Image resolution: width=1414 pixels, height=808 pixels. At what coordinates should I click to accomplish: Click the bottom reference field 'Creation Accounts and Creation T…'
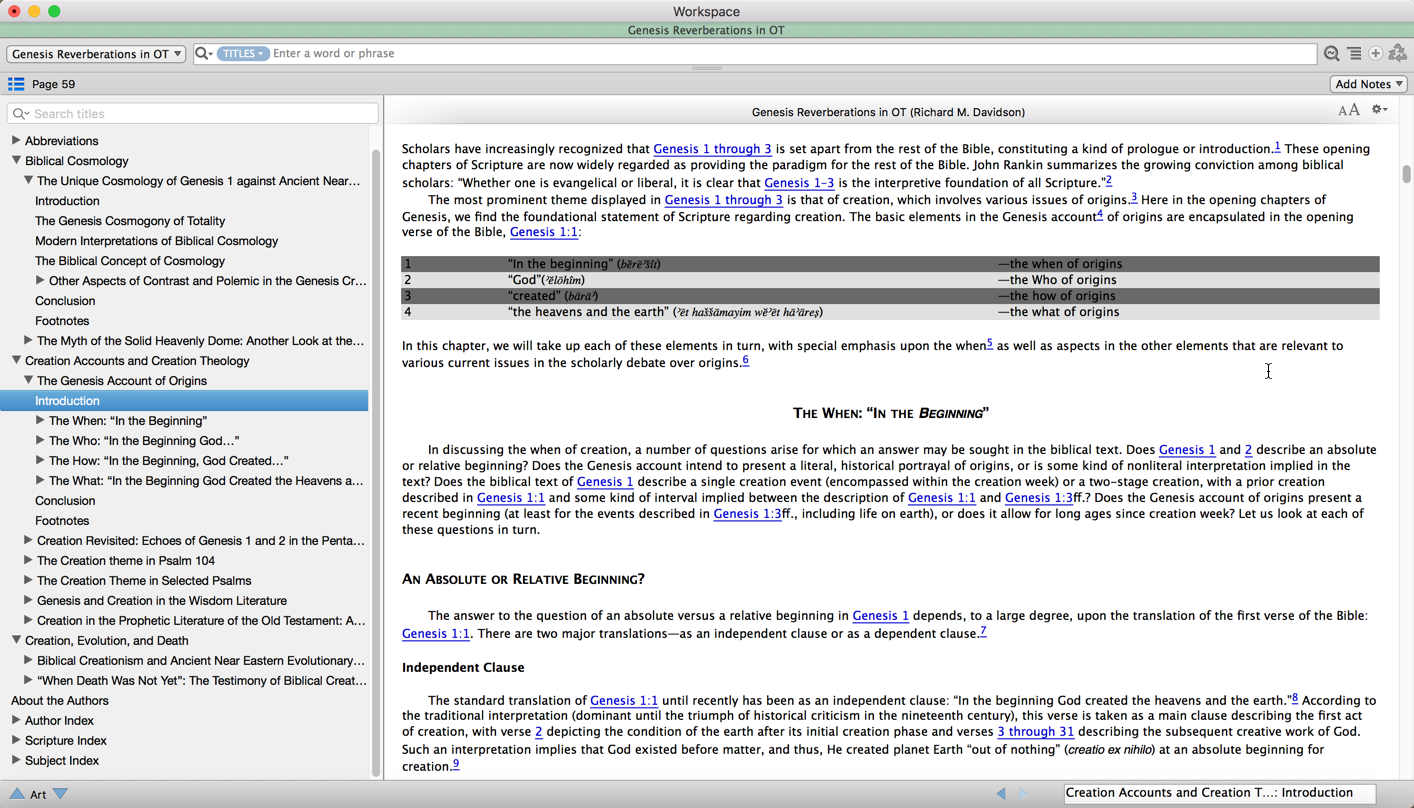(1219, 793)
